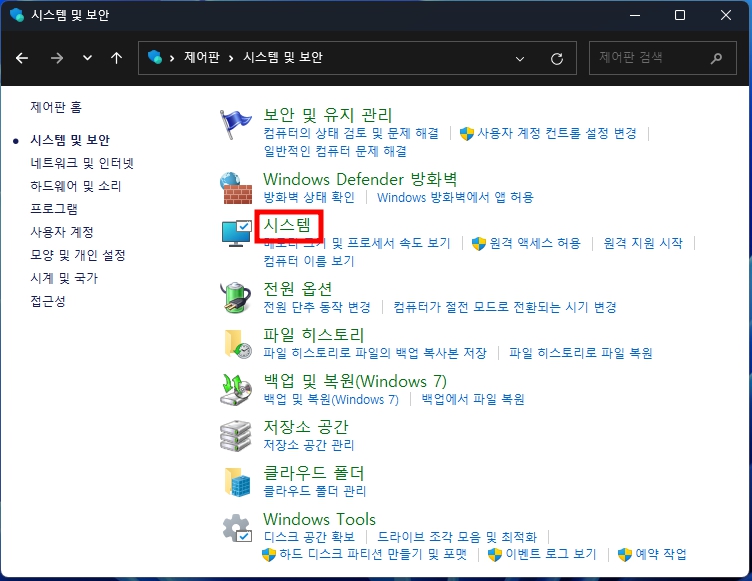Click 예약 작업 link
Screen dimensions: 752x581
tap(660, 555)
